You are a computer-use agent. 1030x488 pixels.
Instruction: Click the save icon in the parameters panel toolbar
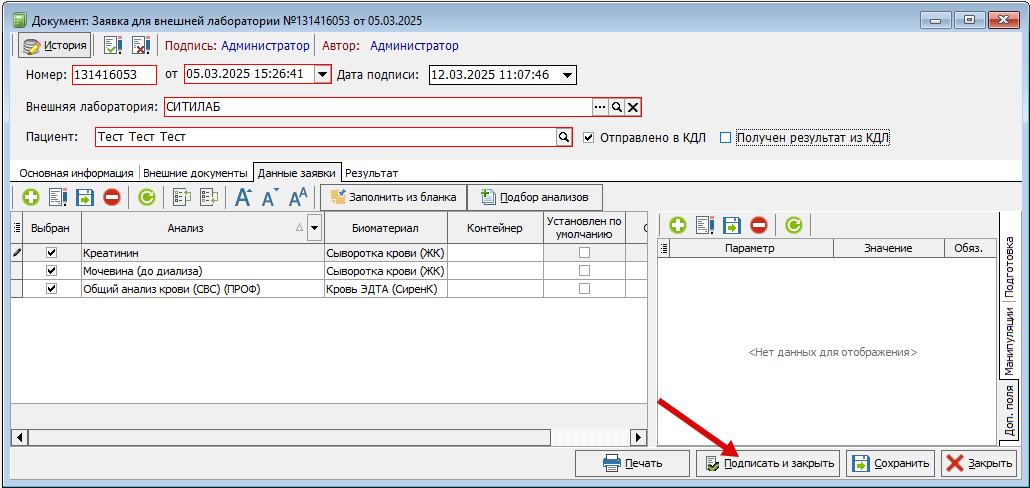(731, 226)
